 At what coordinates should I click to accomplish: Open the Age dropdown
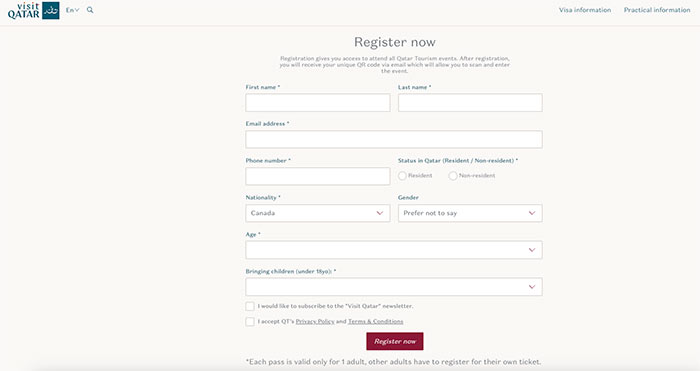(394, 250)
